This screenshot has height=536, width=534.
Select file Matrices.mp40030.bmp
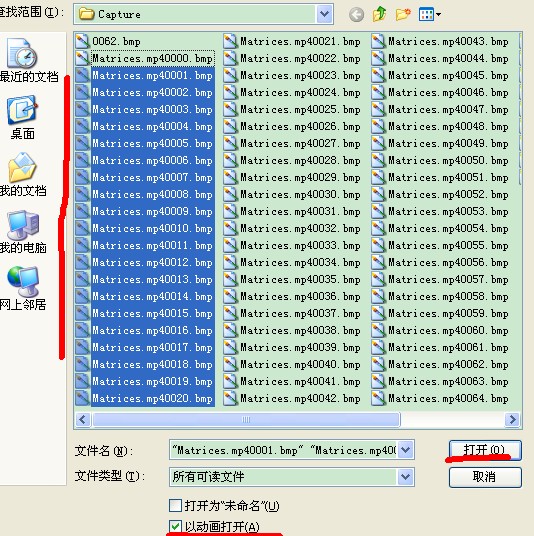[x=300, y=194]
